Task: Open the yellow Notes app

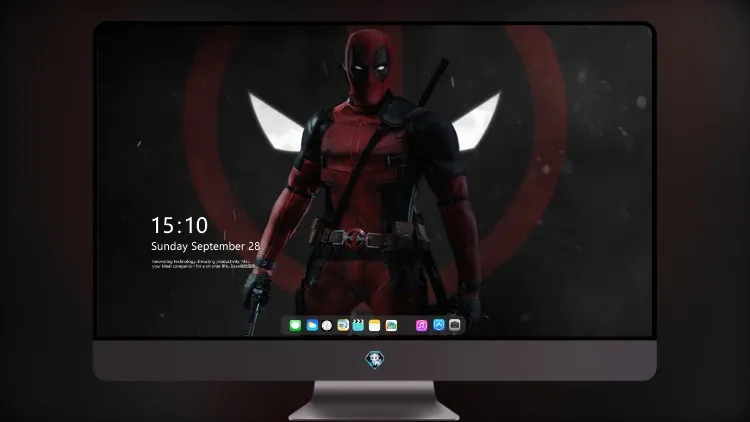Action: tap(375, 325)
